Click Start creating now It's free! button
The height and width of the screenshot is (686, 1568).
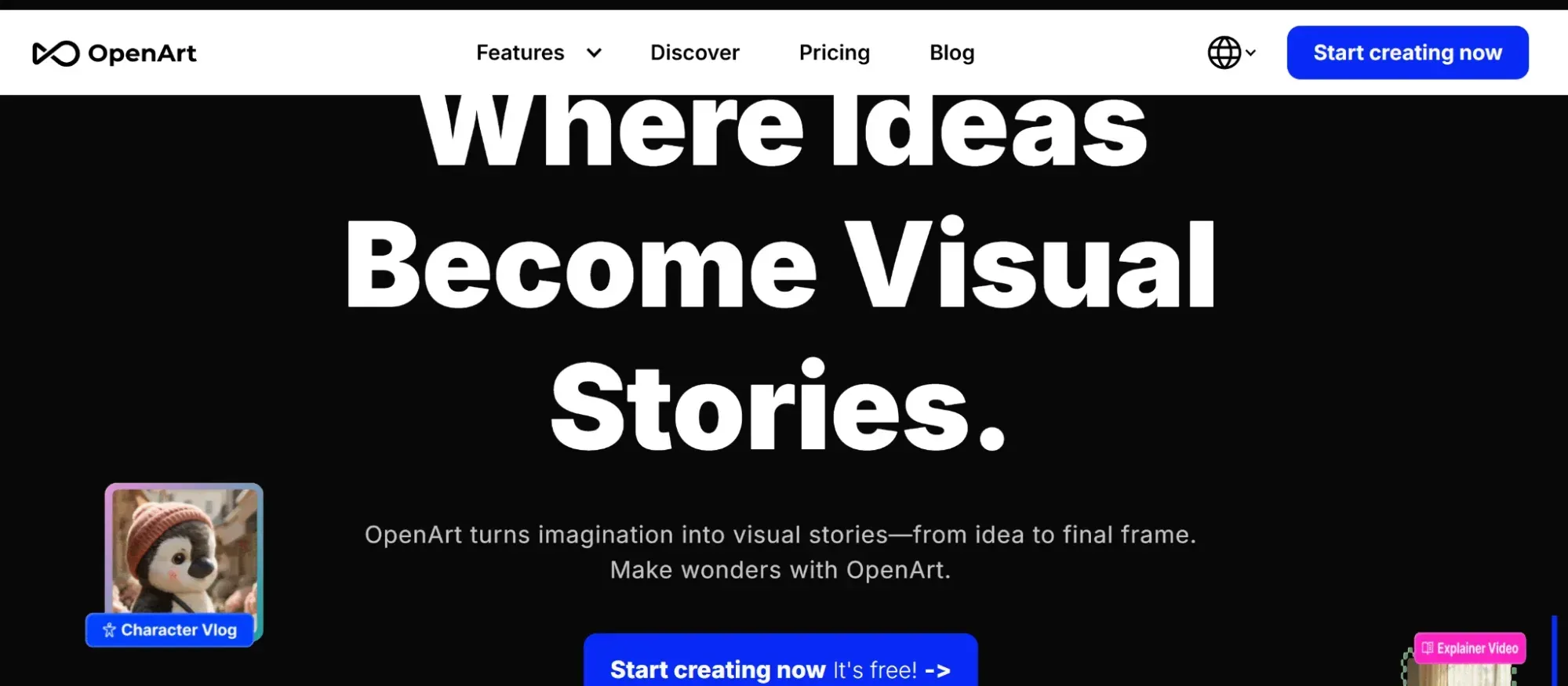[x=780, y=660]
